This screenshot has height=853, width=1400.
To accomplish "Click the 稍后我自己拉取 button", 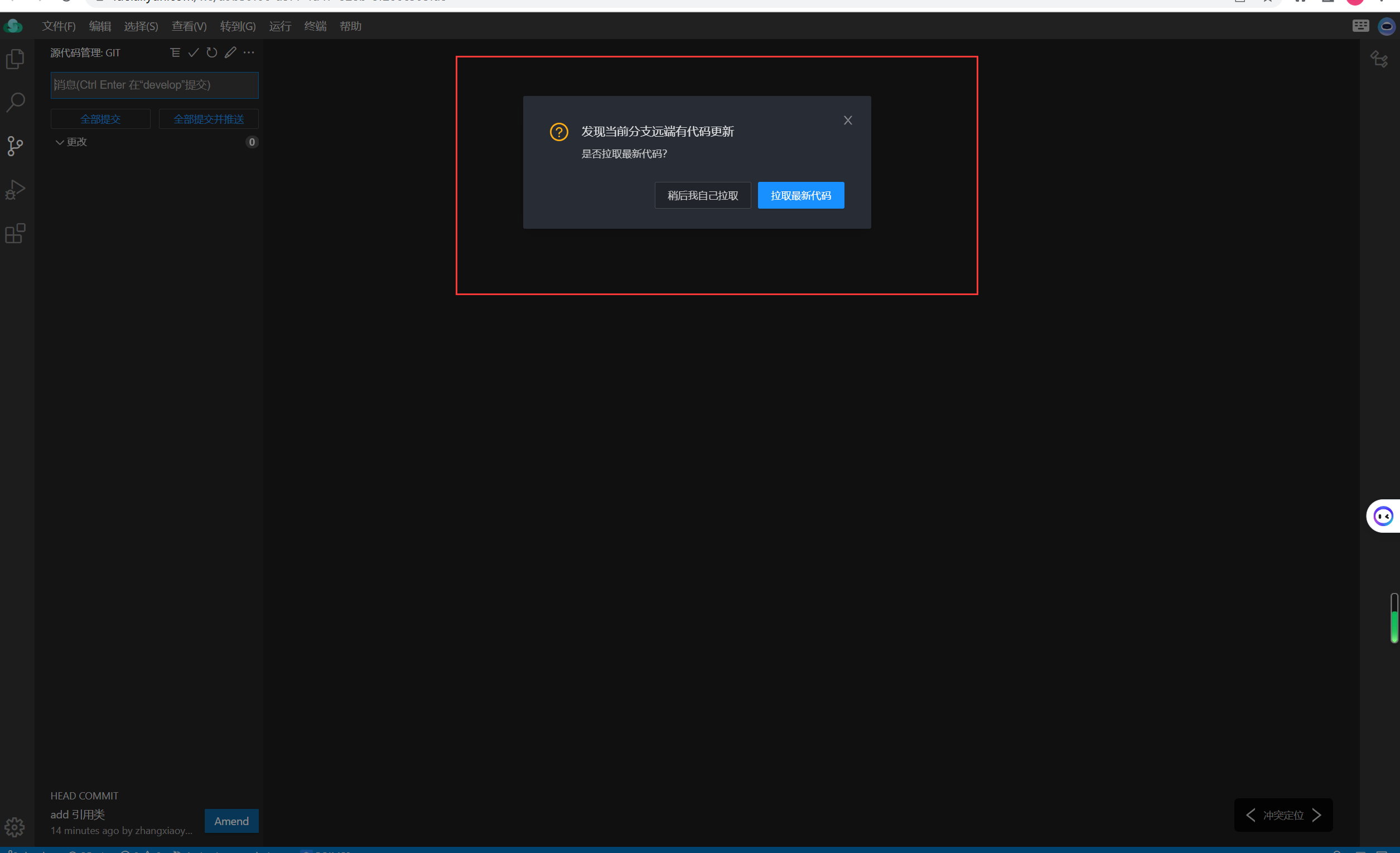I will pyautogui.click(x=702, y=195).
